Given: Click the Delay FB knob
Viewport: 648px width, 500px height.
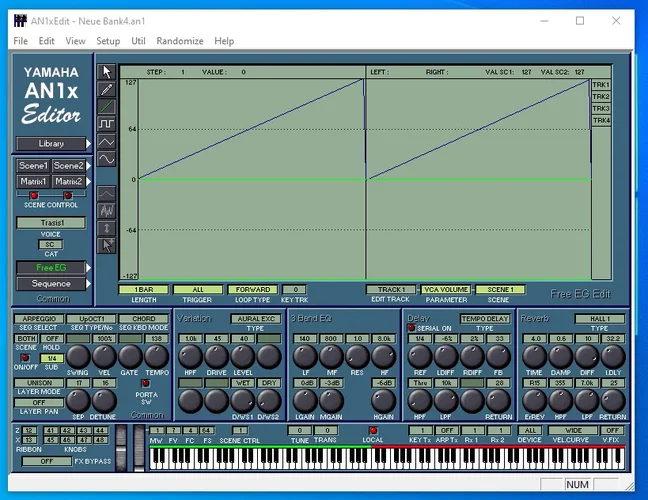Looking at the screenshot, I should coord(498,357).
